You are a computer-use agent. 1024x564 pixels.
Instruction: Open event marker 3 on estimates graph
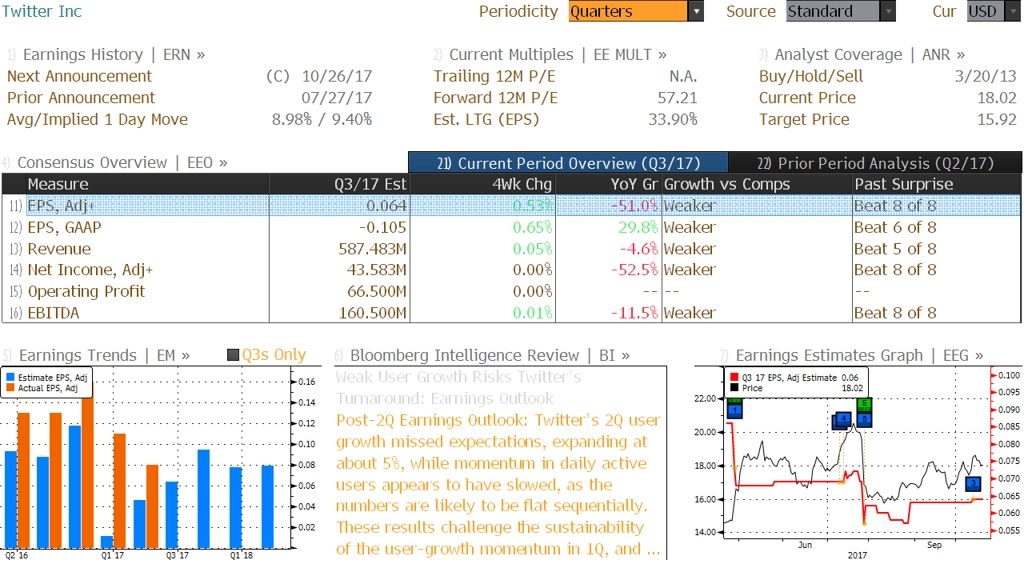click(973, 484)
